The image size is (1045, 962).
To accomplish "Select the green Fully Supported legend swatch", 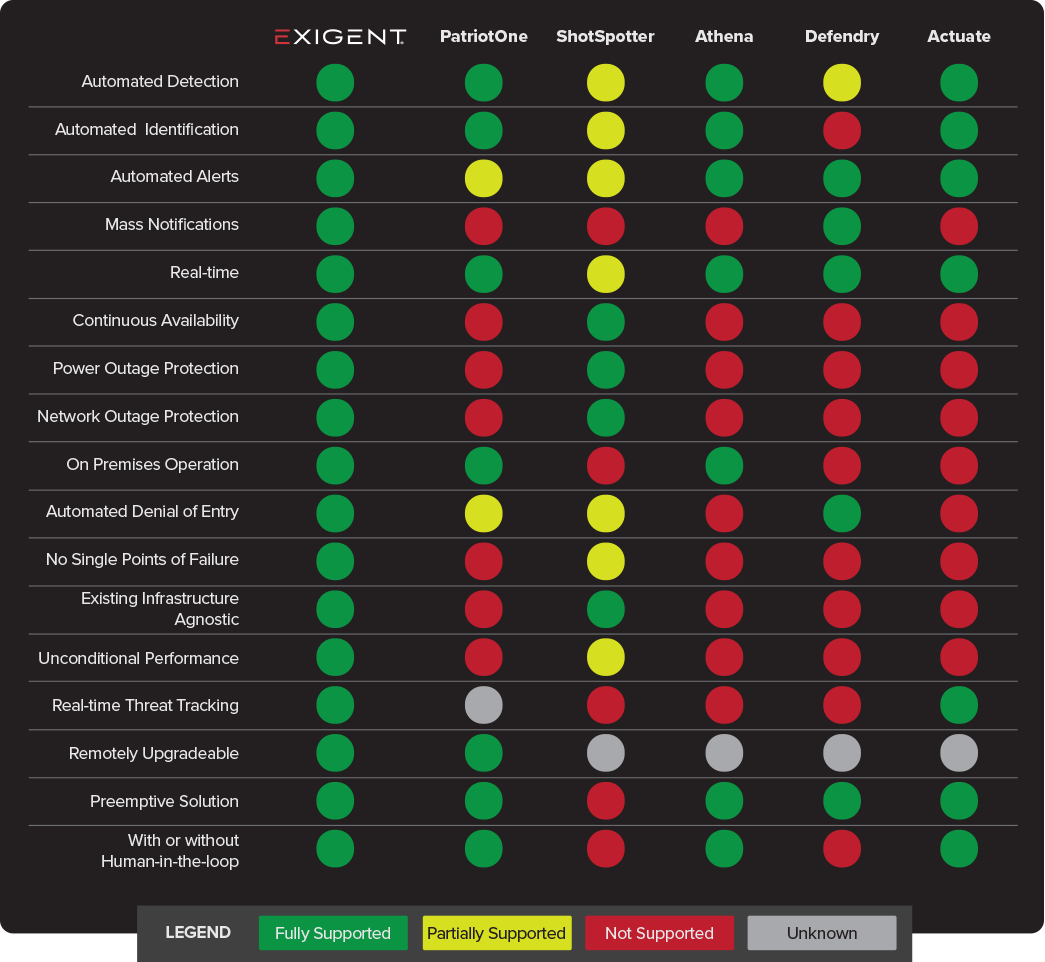I will (x=333, y=933).
